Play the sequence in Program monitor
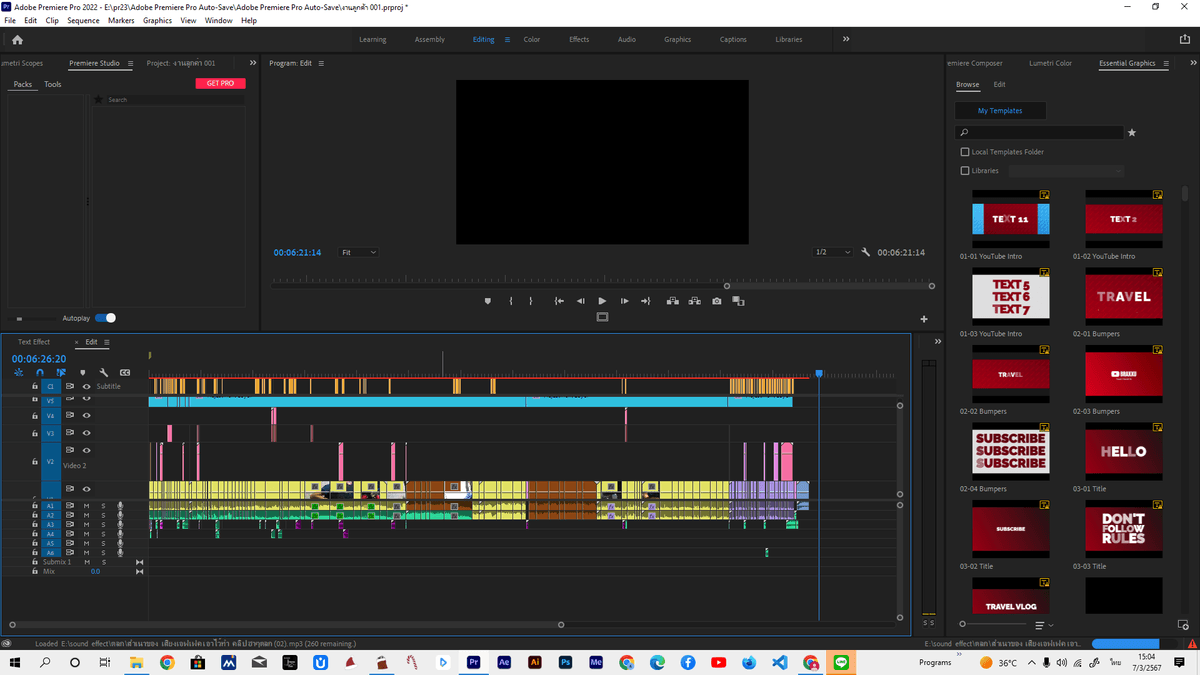The height and width of the screenshot is (675, 1200). [x=602, y=301]
